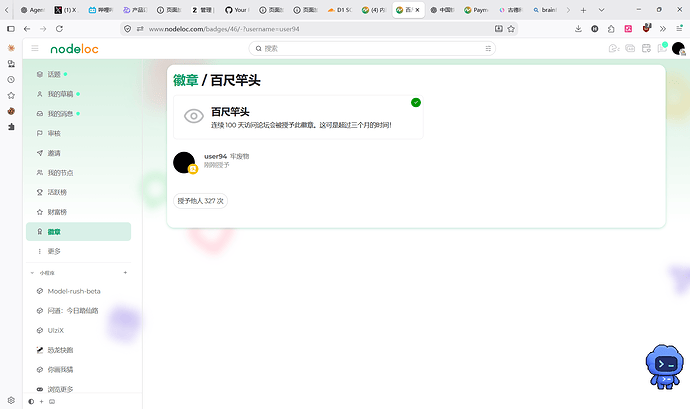
Task: Toggle the dark mode icon in sidebar footer
Action: pyautogui.click(x=31, y=402)
